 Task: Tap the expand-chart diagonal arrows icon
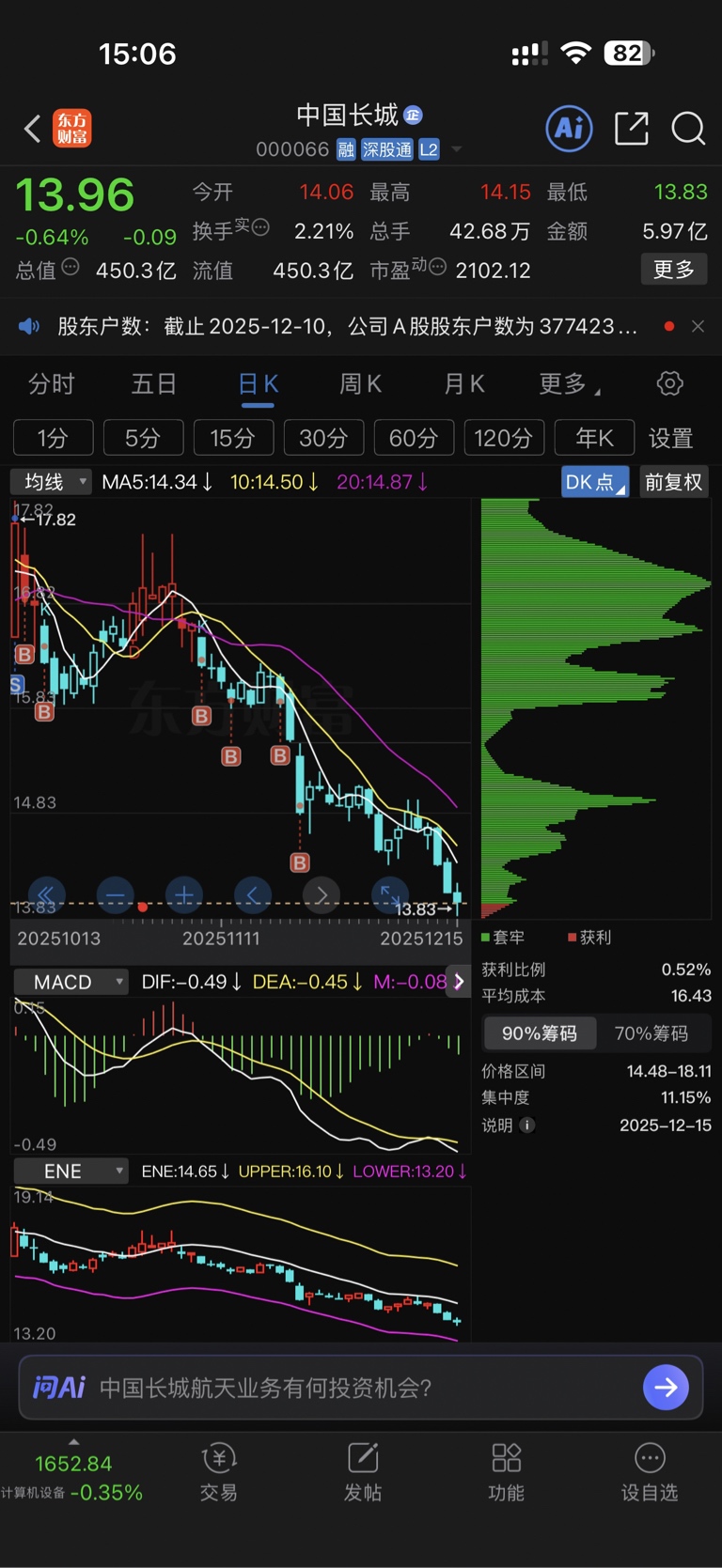390,895
